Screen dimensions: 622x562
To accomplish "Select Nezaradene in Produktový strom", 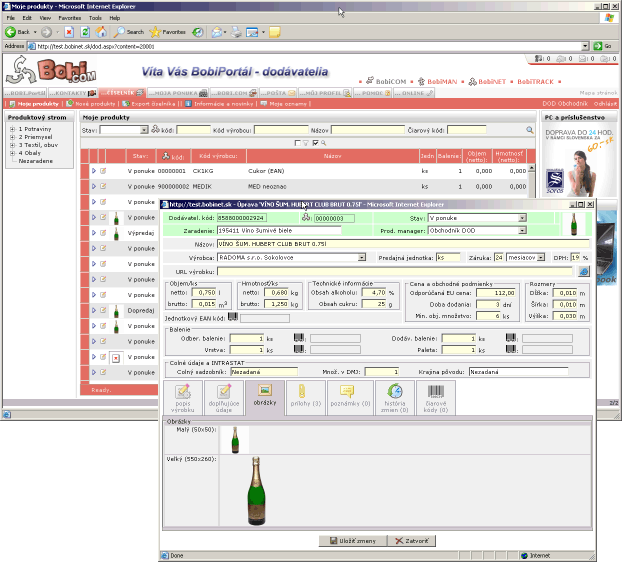I will (x=36, y=161).
